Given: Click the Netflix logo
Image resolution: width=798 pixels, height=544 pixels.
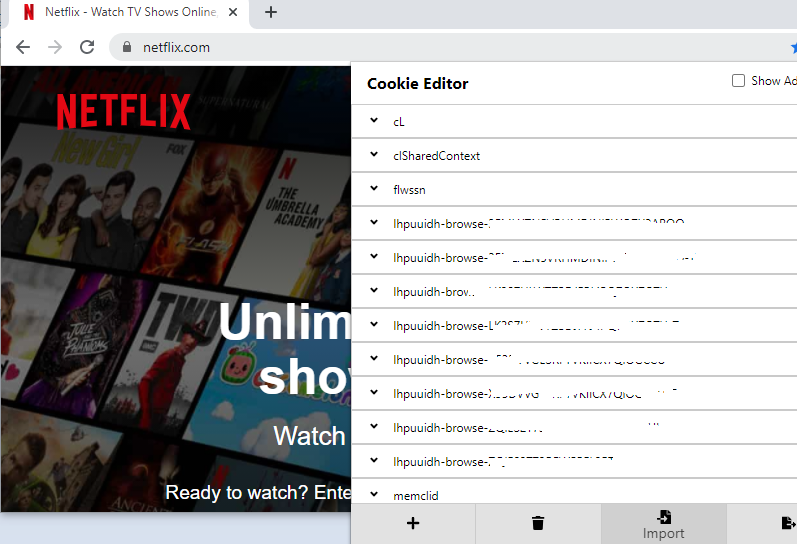Looking at the screenshot, I should click(124, 111).
